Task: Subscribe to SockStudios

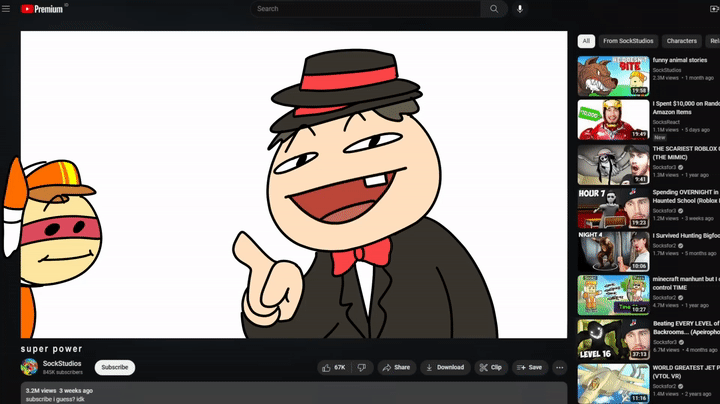Action: tap(115, 367)
